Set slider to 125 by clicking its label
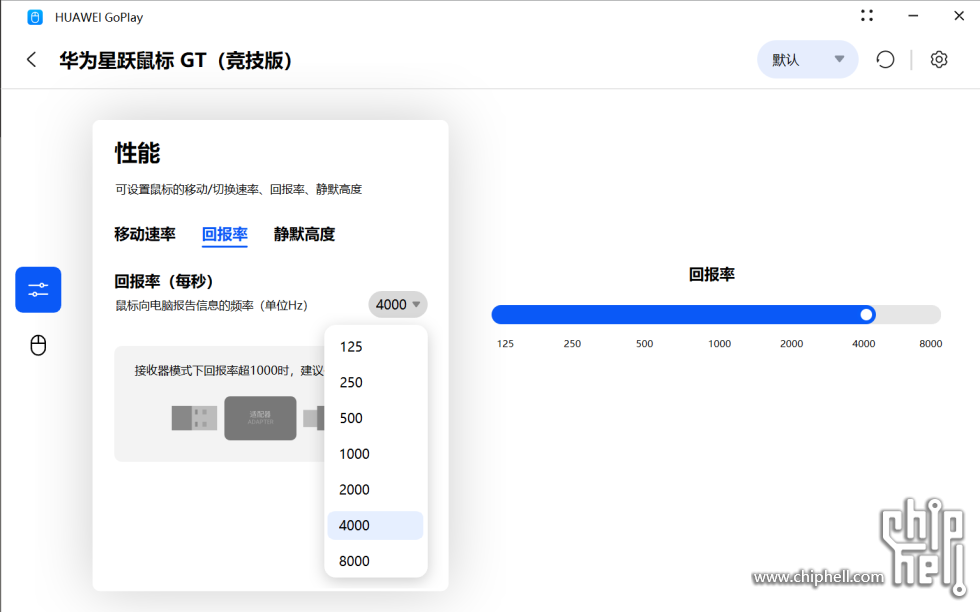980x612 pixels. click(x=505, y=344)
